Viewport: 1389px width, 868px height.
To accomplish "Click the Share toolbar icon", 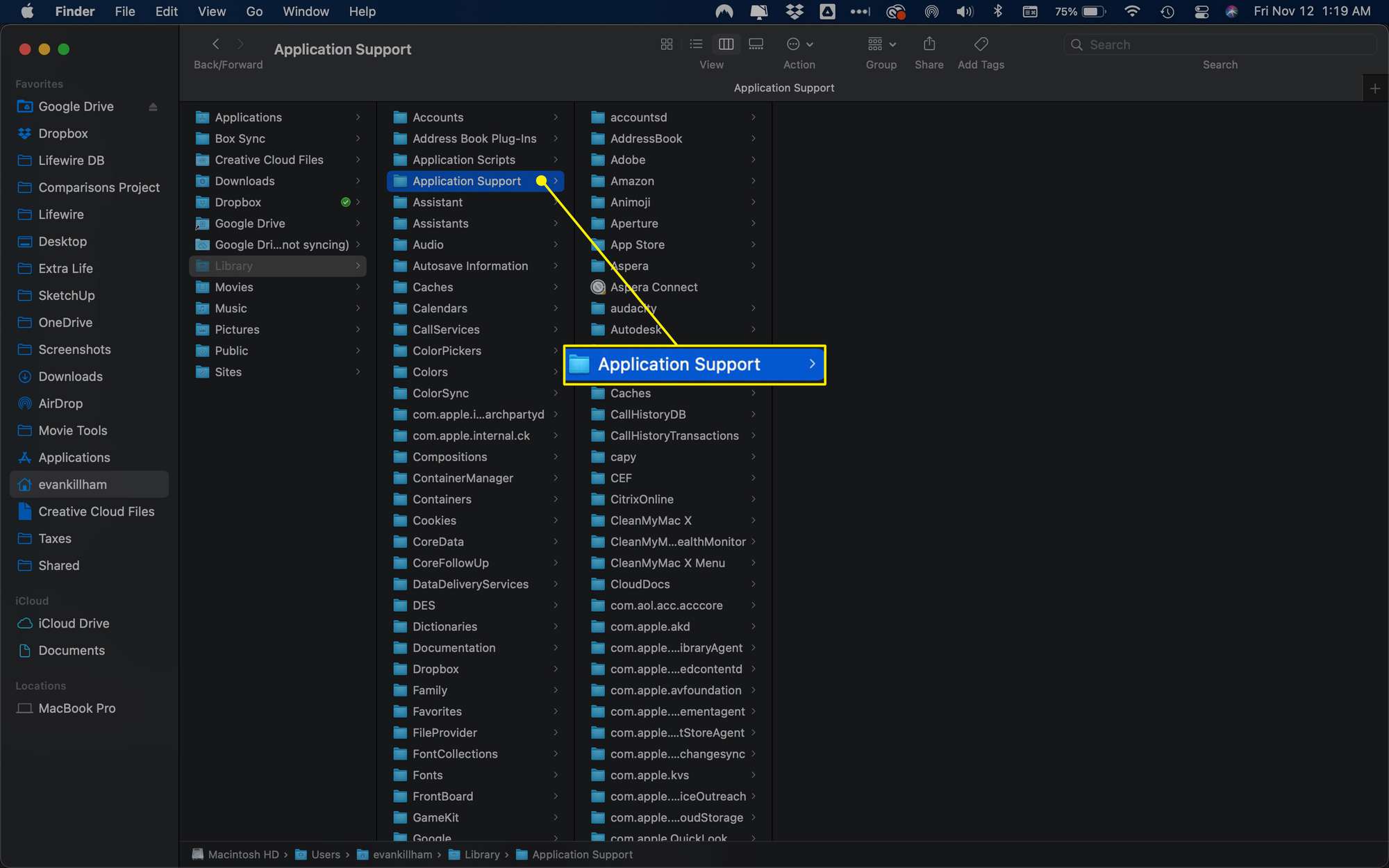I will (x=929, y=44).
